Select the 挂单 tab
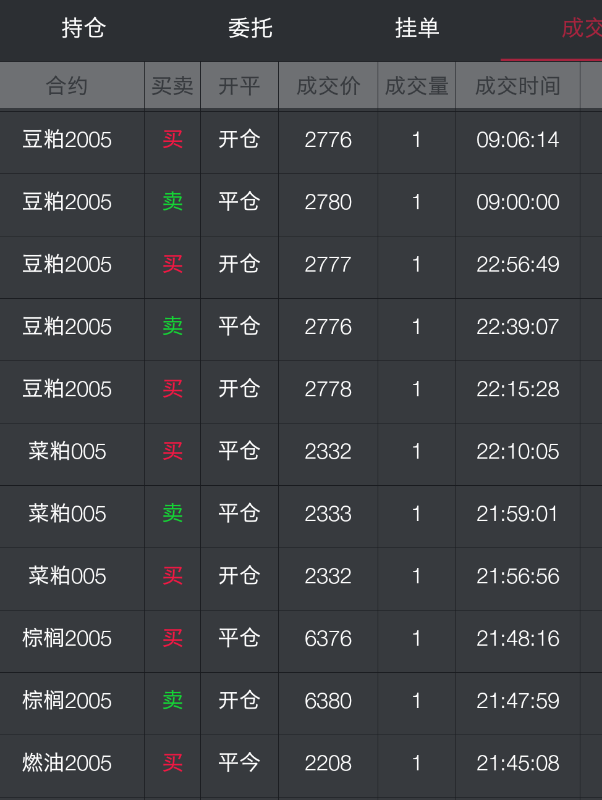This screenshot has width=602, height=800. coord(417,29)
